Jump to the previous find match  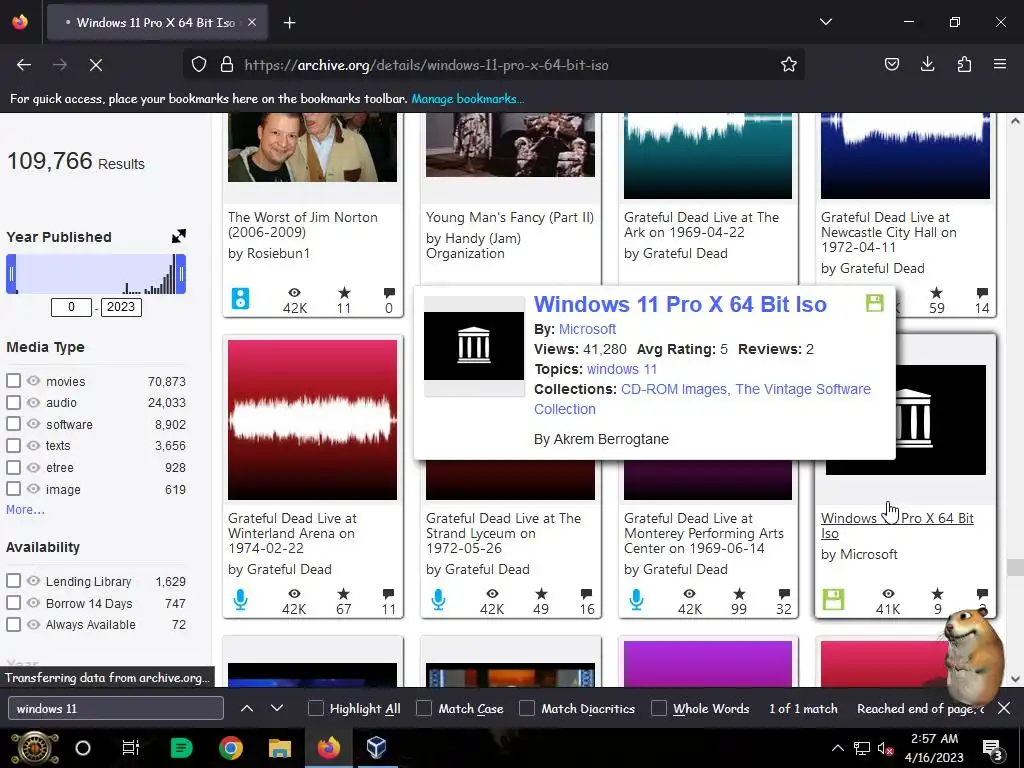point(247,709)
